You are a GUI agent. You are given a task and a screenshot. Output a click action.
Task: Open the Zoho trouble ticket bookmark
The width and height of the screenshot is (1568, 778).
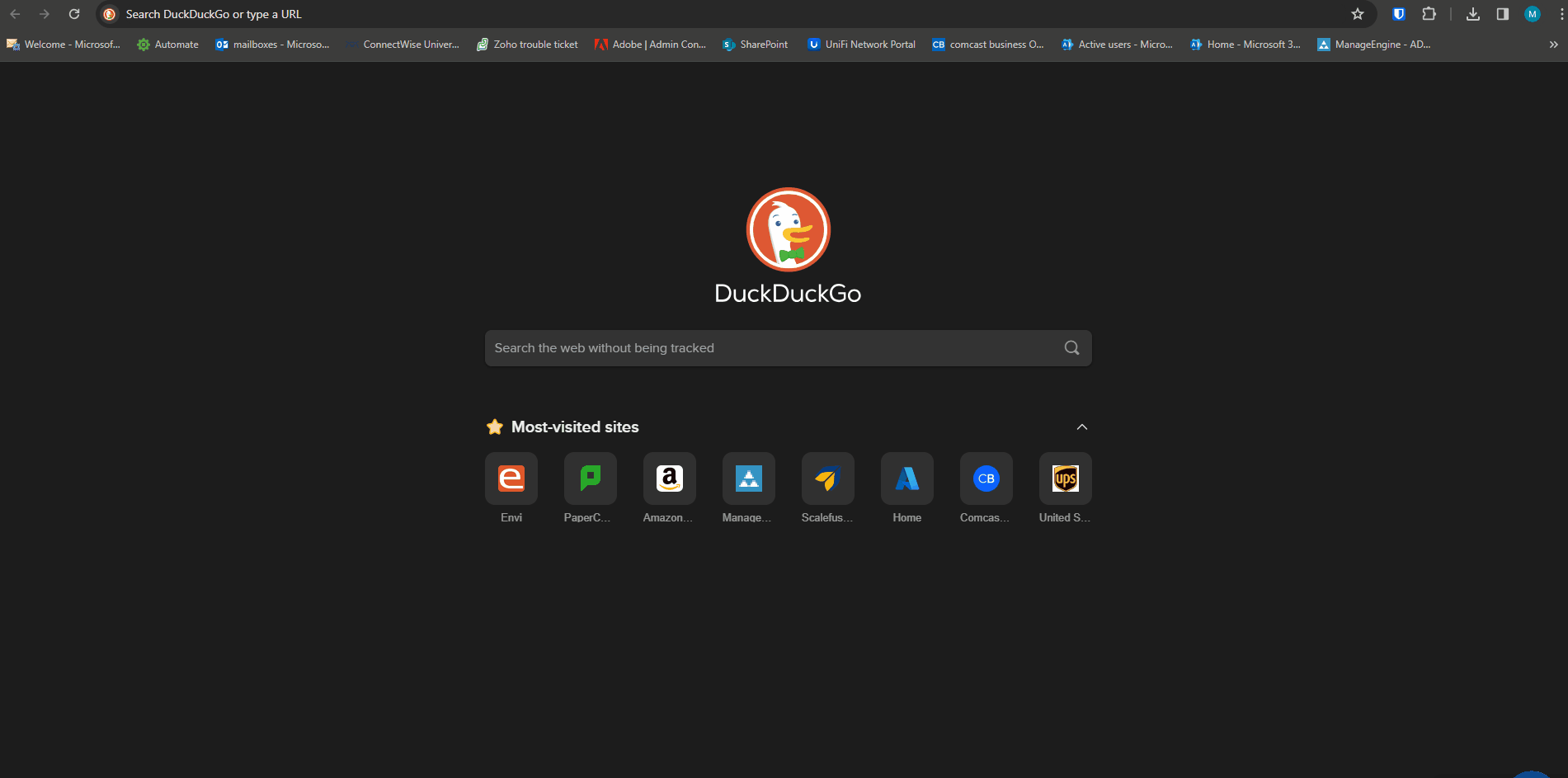(527, 45)
